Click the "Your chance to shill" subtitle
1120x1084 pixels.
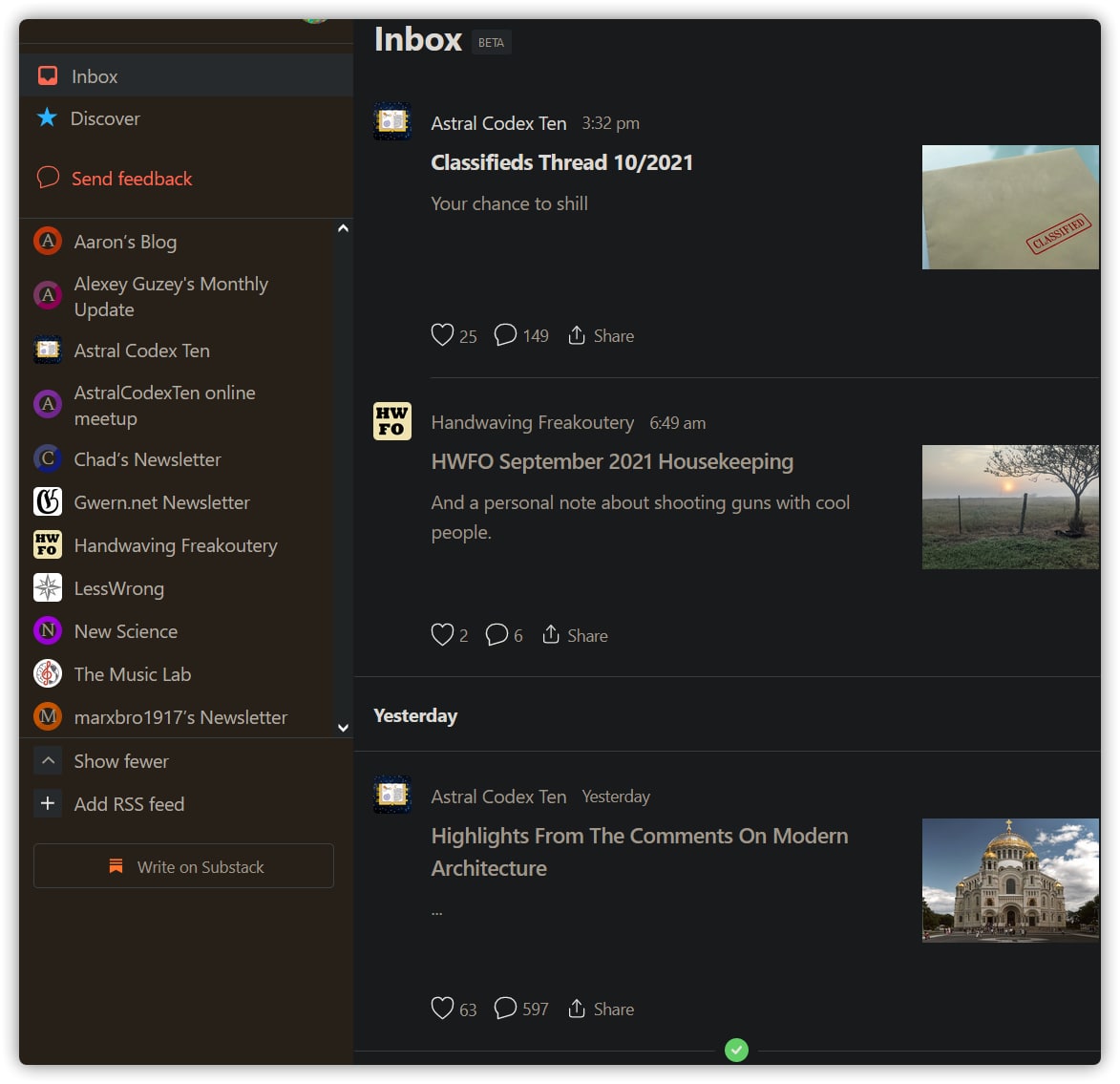coord(509,203)
